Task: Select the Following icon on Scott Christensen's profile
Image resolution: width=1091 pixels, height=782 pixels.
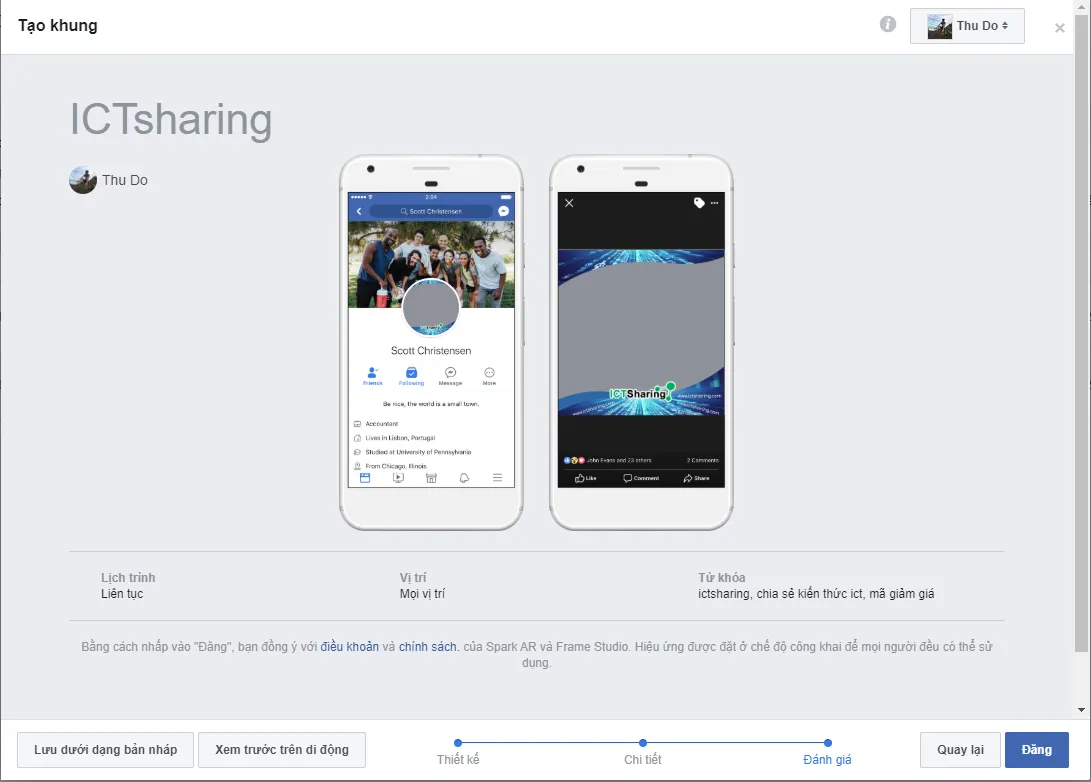Action: coord(412,373)
